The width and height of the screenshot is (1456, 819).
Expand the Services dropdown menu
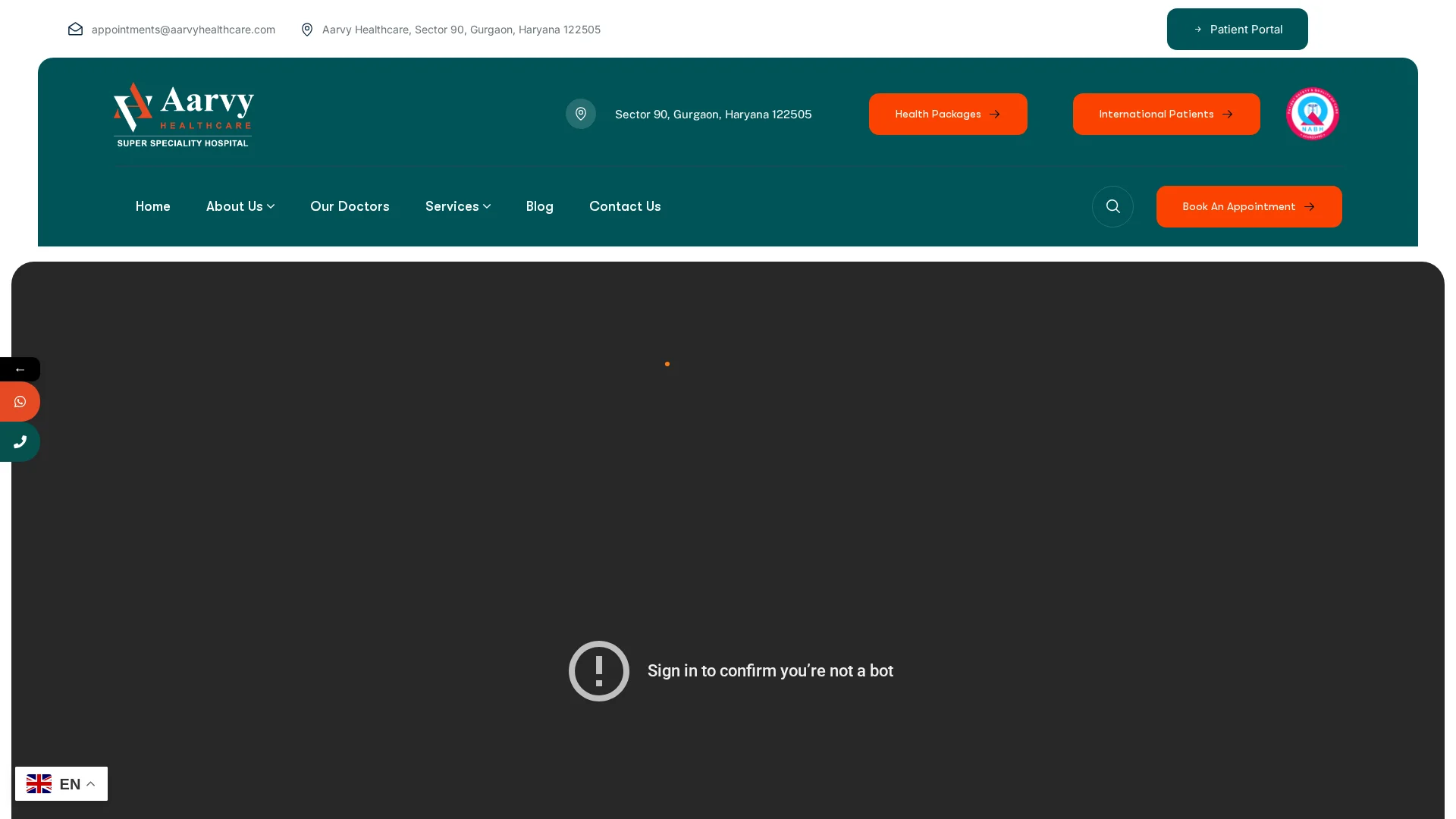pos(458,206)
